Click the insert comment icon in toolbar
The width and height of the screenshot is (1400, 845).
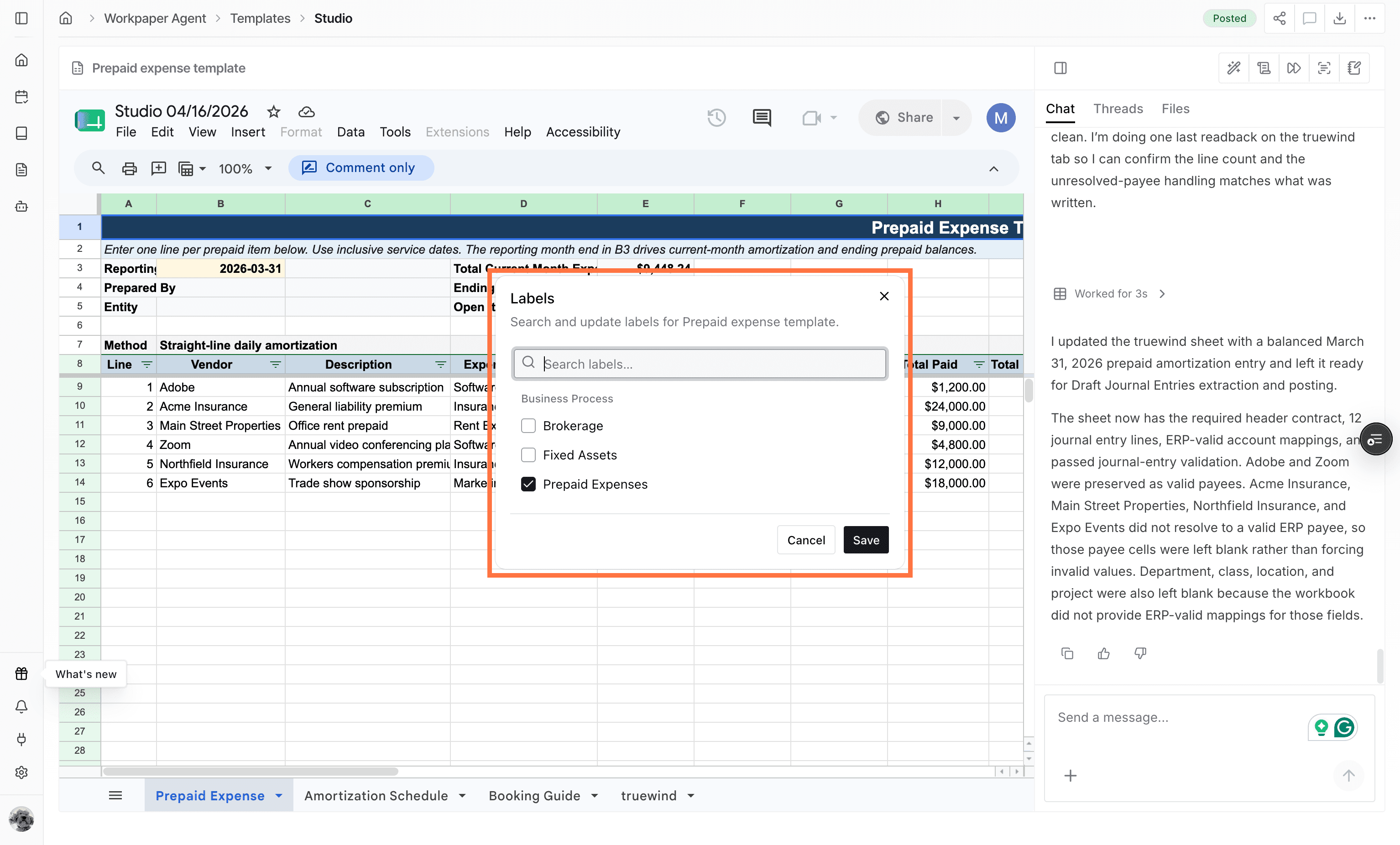158,168
